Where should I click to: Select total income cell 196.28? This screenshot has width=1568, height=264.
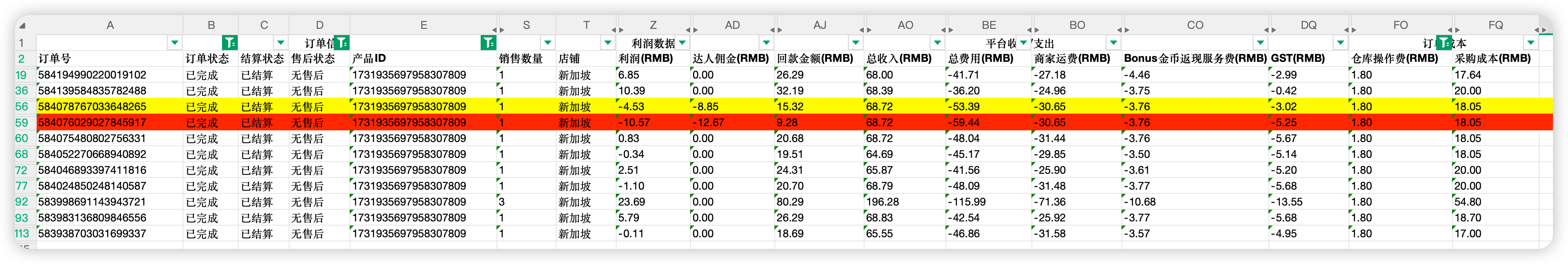[x=905, y=202]
